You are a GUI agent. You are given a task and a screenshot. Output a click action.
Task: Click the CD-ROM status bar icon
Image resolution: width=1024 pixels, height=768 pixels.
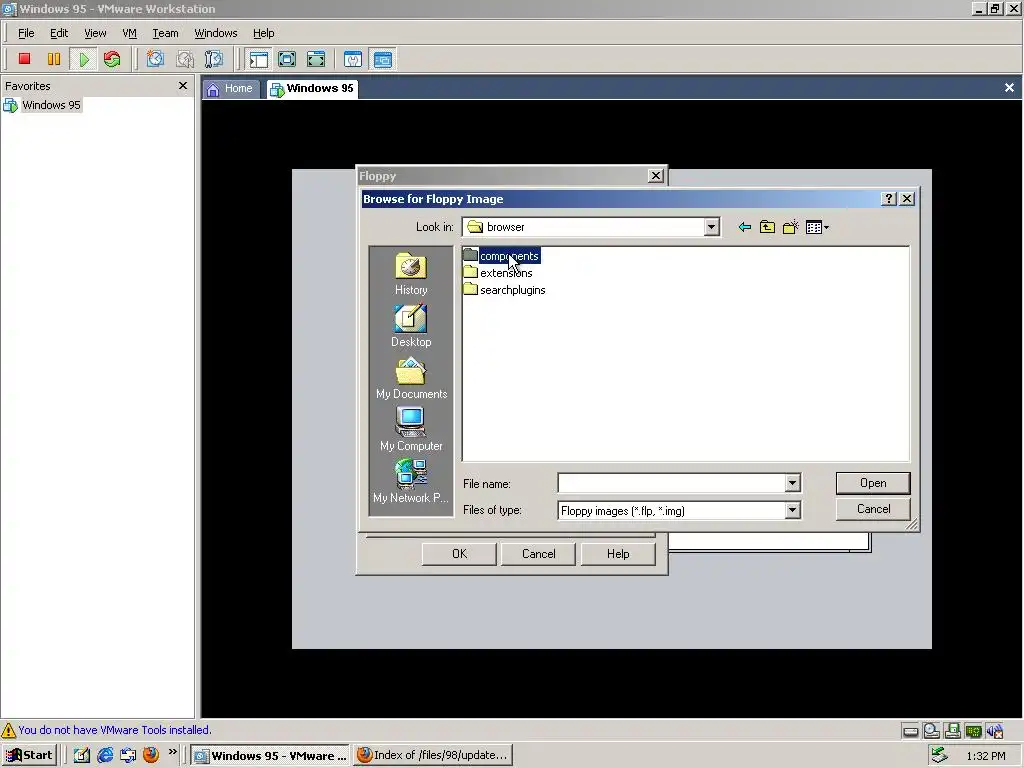click(x=931, y=731)
